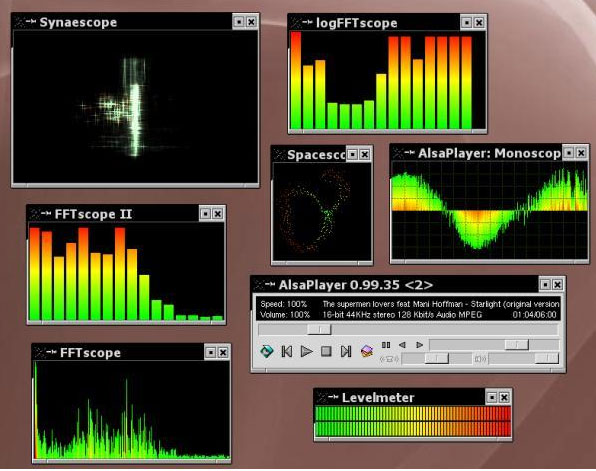Click the "Speed: 100%" readout
The width and height of the screenshot is (596, 471).
(283, 304)
